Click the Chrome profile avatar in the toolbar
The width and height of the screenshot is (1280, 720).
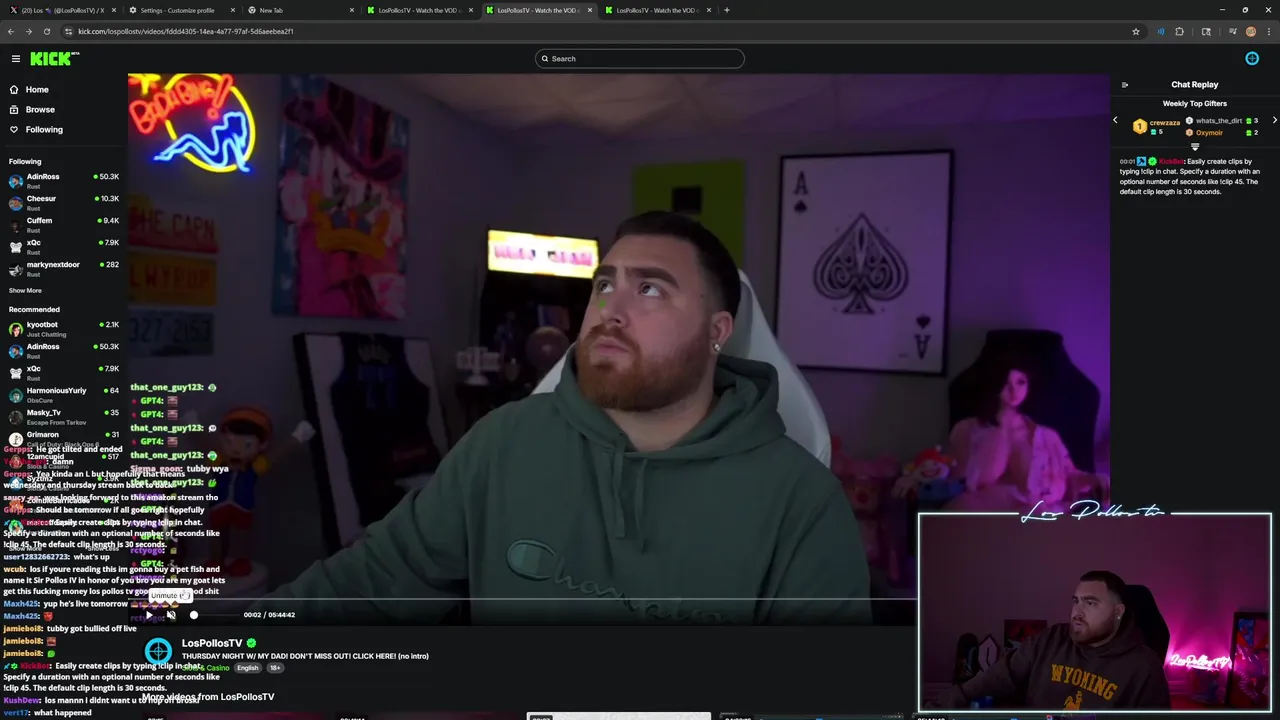pos(1250,31)
